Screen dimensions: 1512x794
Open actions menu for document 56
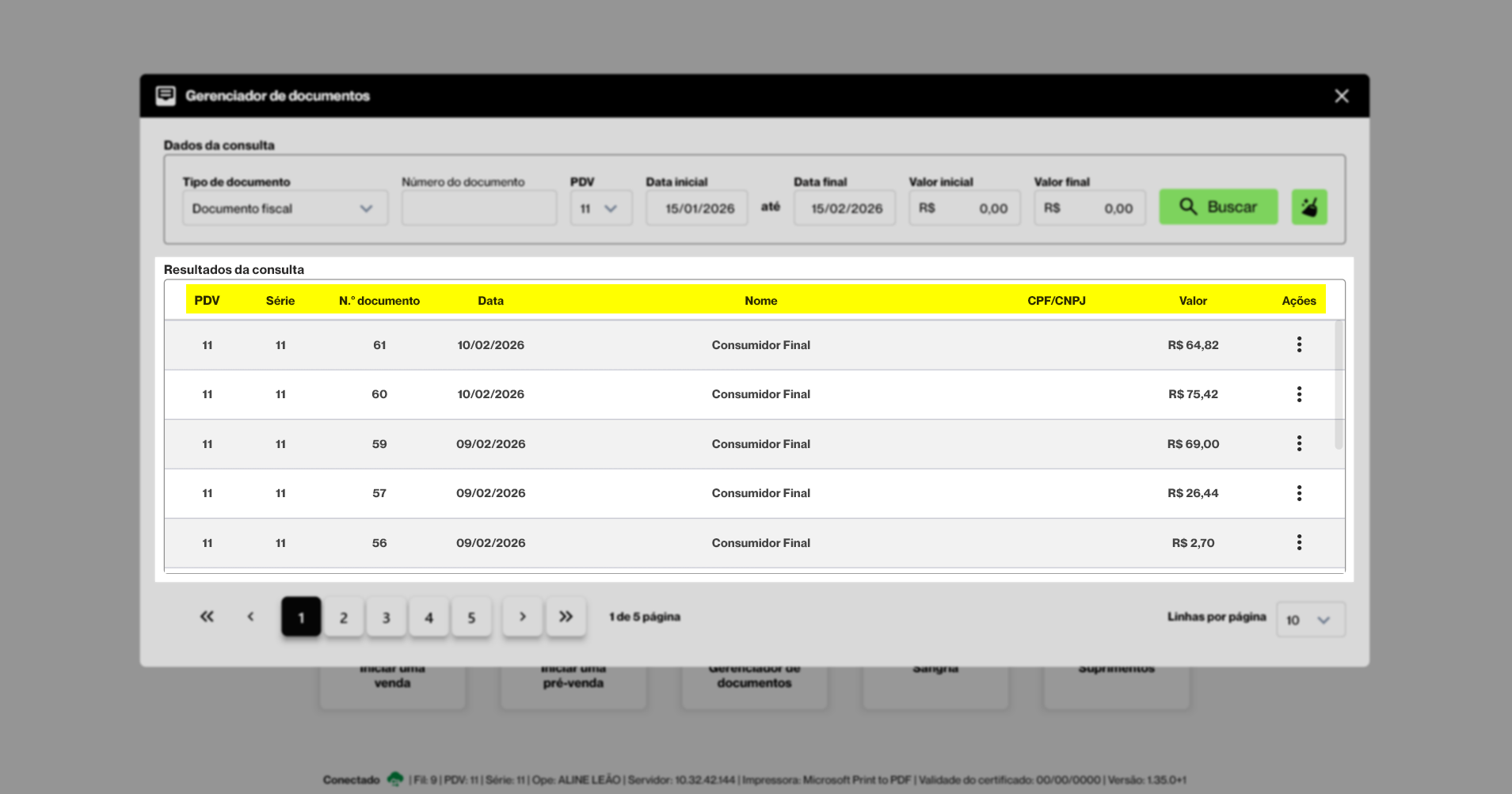click(x=1299, y=542)
